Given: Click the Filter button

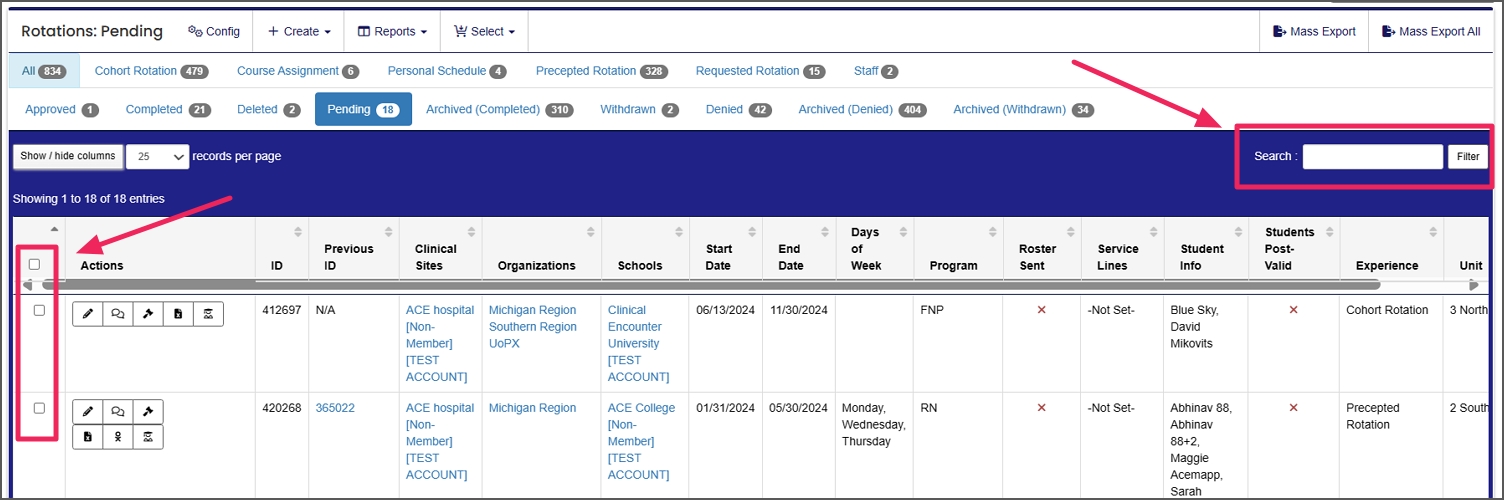Looking at the screenshot, I should pyautogui.click(x=1468, y=156).
